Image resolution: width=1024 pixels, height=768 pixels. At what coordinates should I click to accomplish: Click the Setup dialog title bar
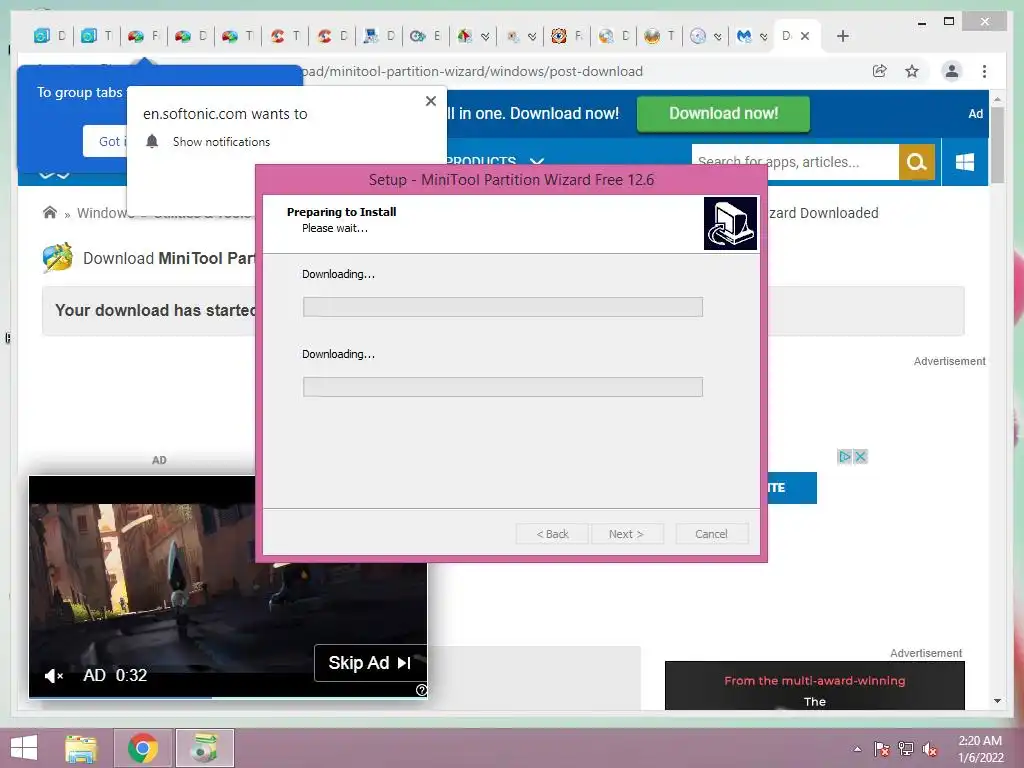[511, 180]
